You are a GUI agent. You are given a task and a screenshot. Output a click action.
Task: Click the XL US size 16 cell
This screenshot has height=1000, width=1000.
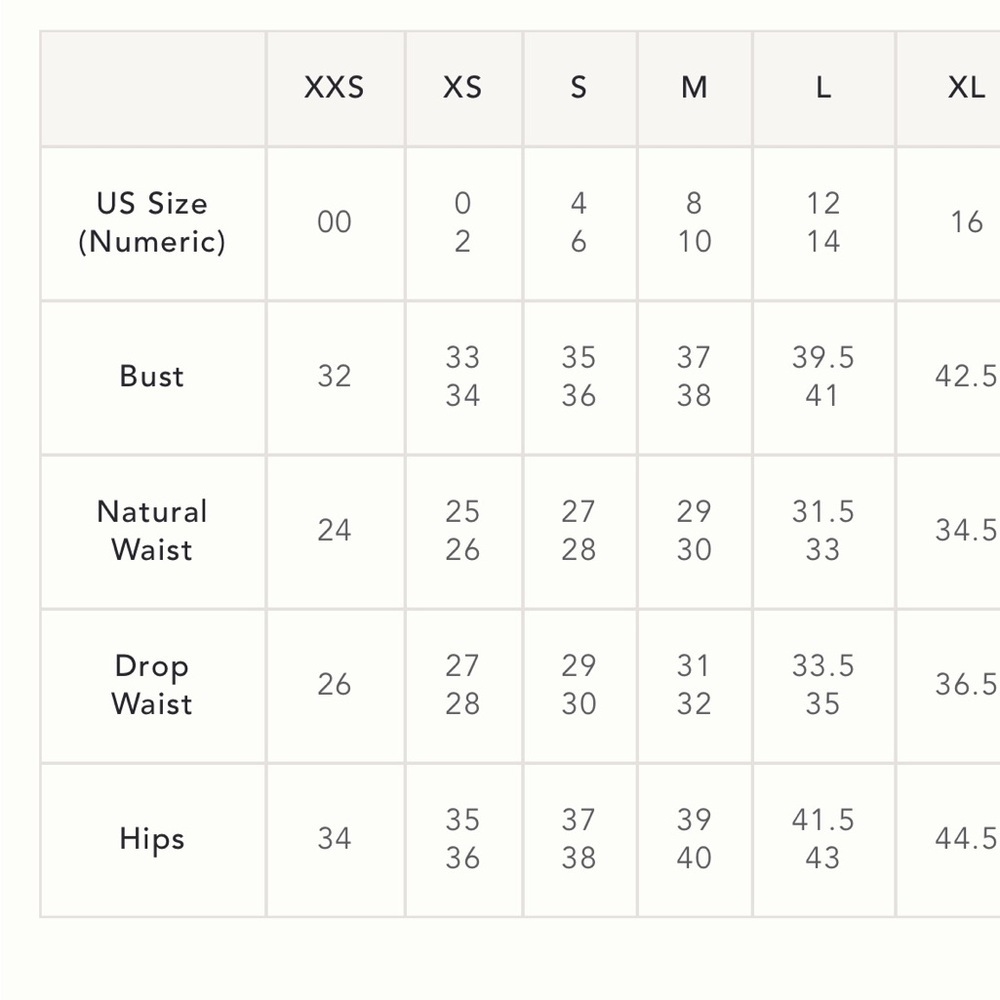click(x=949, y=223)
